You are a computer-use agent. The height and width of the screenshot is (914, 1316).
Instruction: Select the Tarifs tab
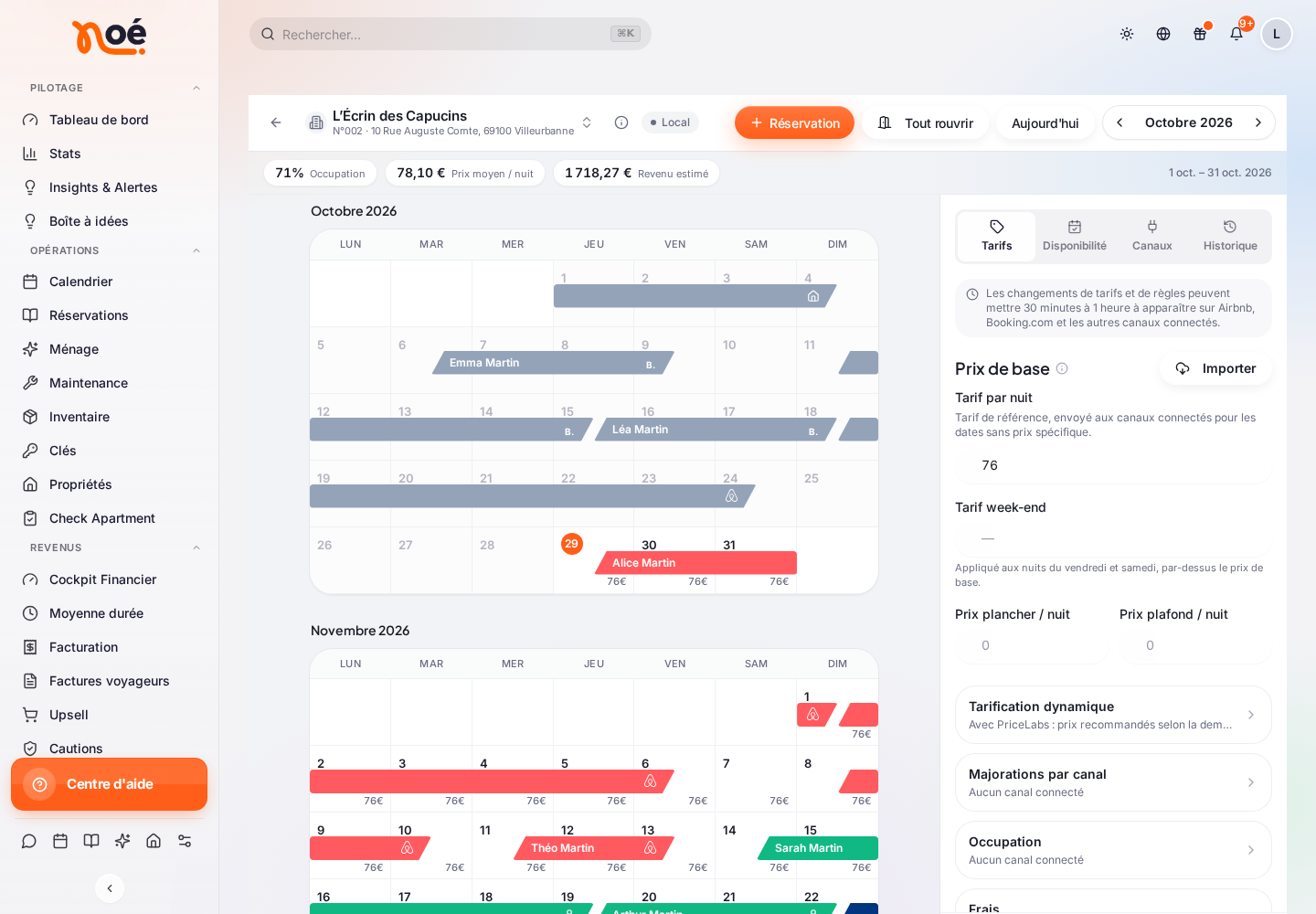997,237
